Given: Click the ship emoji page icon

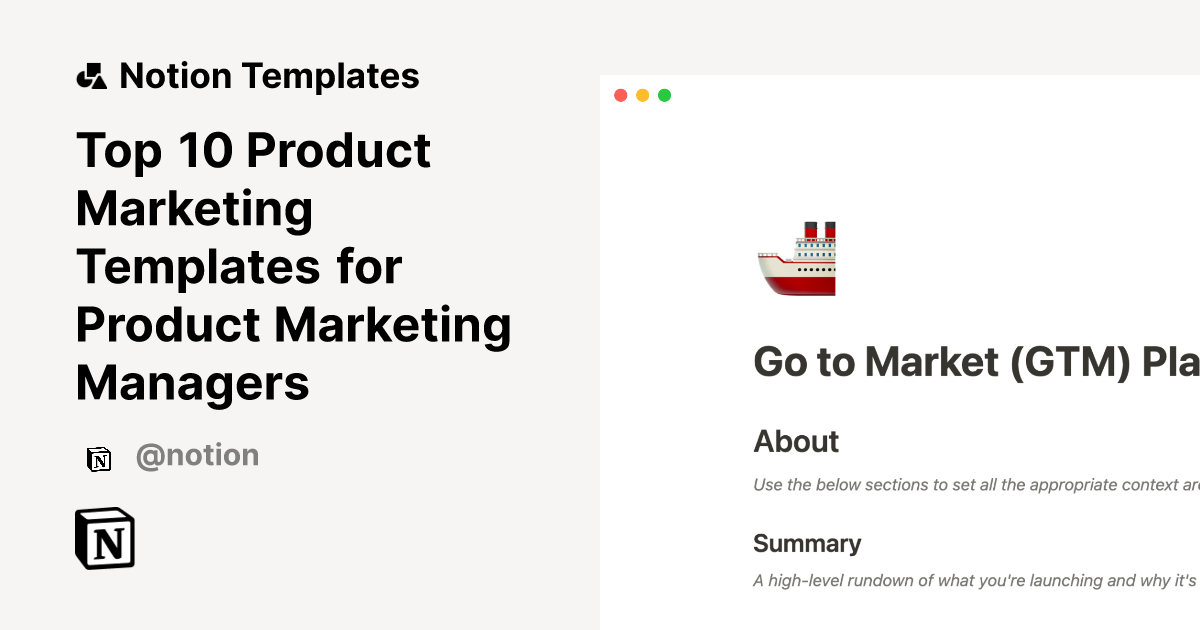Looking at the screenshot, I should [796, 259].
